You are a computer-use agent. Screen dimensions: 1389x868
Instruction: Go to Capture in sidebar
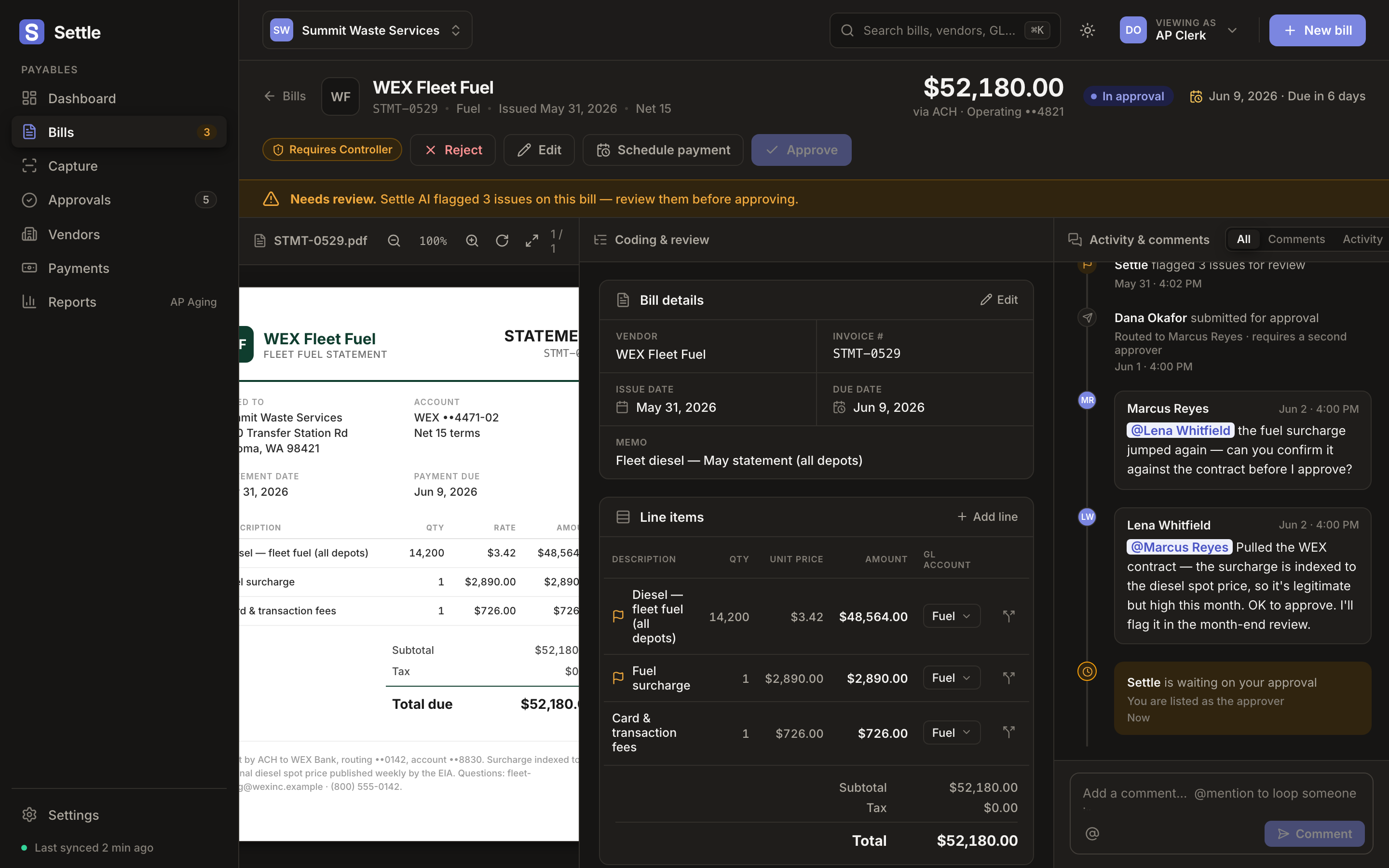pyautogui.click(x=119, y=166)
